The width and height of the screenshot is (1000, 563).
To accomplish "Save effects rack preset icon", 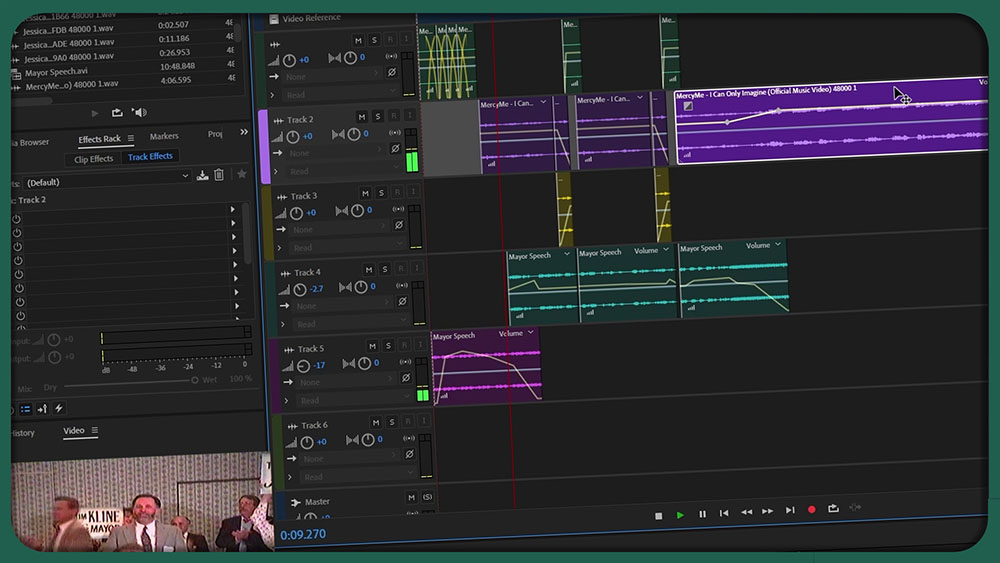I will pyautogui.click(x=202, y=175).
